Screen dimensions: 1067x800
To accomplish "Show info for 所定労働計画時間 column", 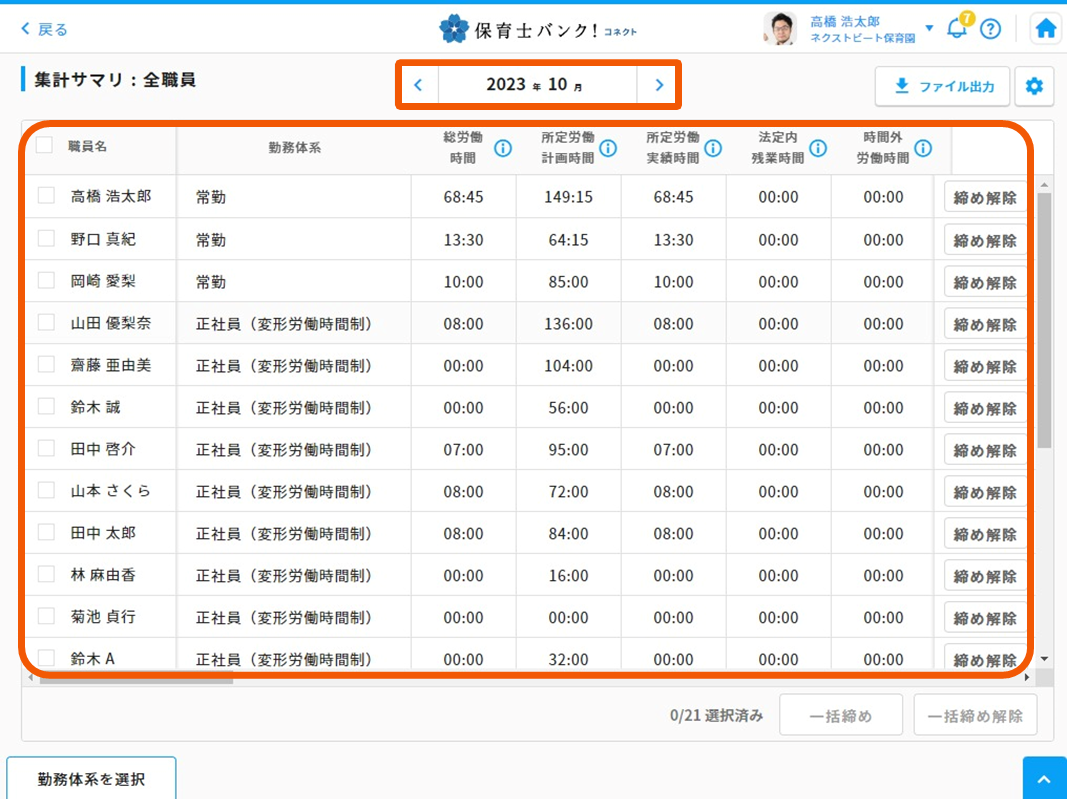I will [x=608, y=149].
